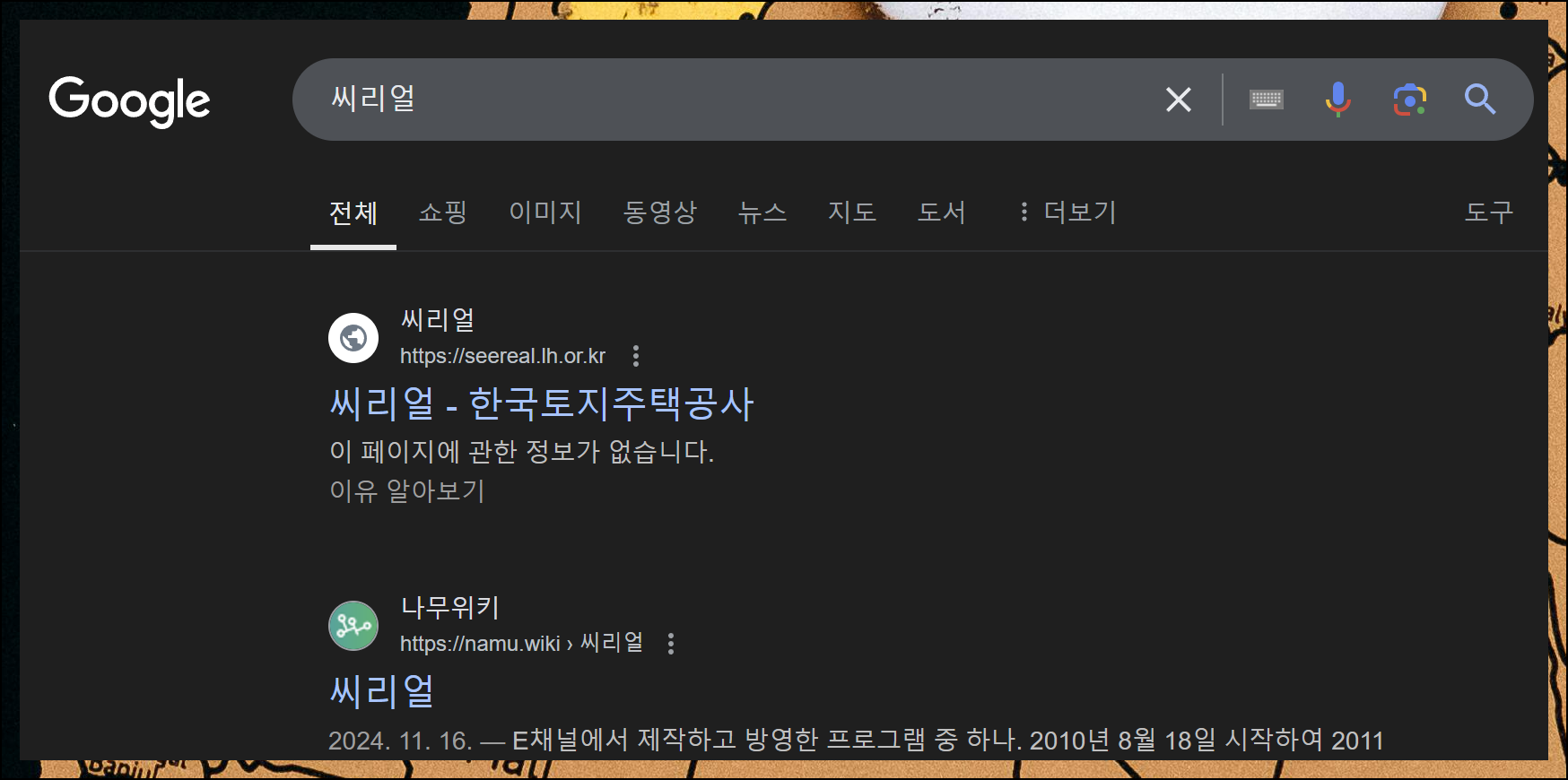Click the 나무위키 favicon
The height and width of the screenshot is (780, 1568).
353,626
